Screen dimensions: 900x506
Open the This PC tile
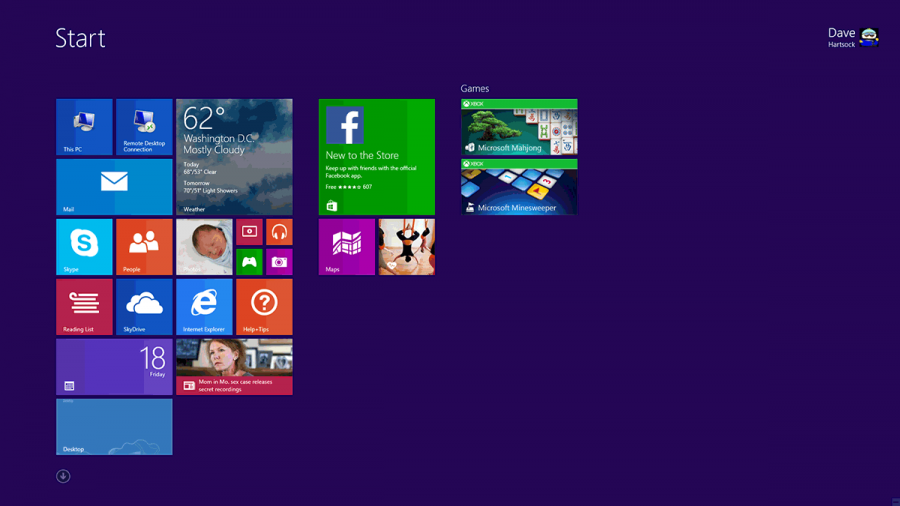84,127
